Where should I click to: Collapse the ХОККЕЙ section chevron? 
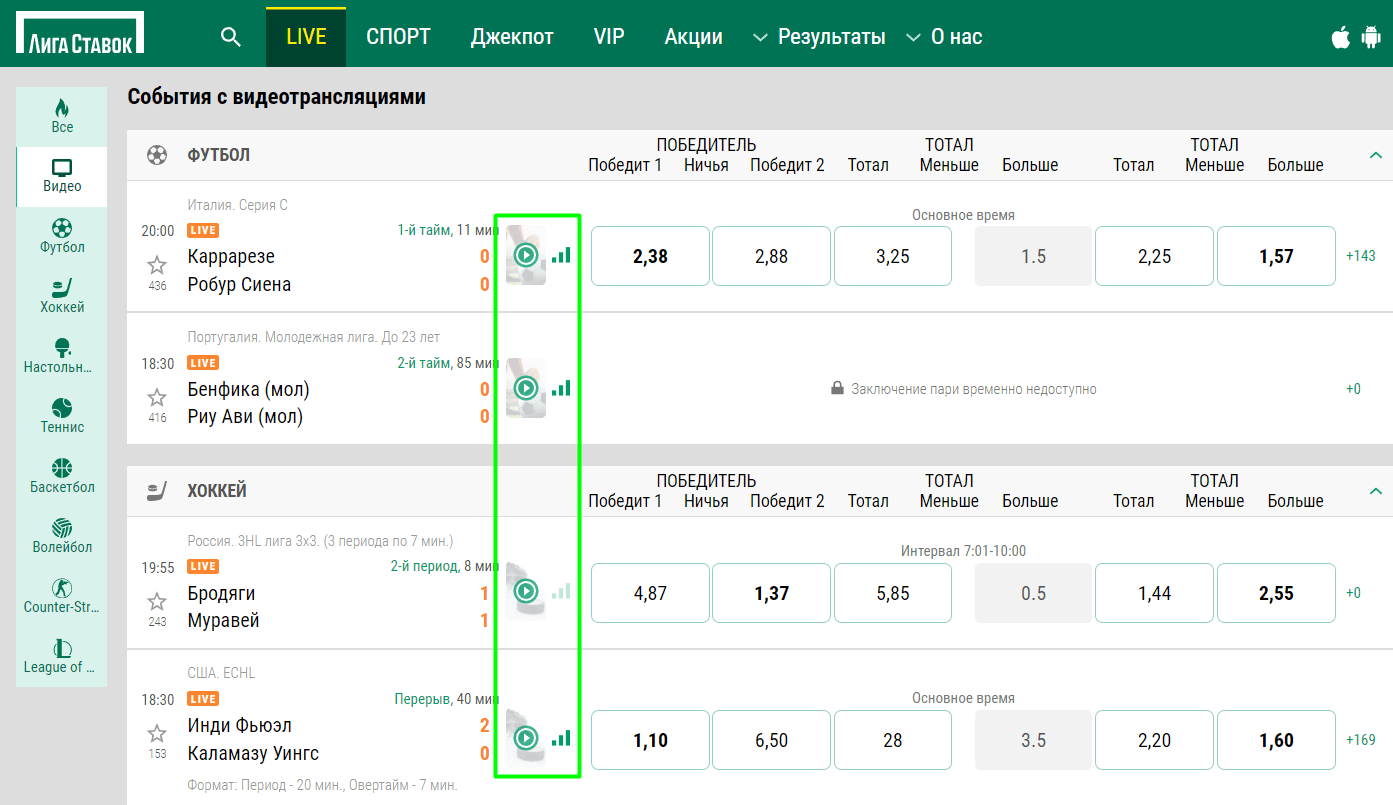(x=1376, y=491)
